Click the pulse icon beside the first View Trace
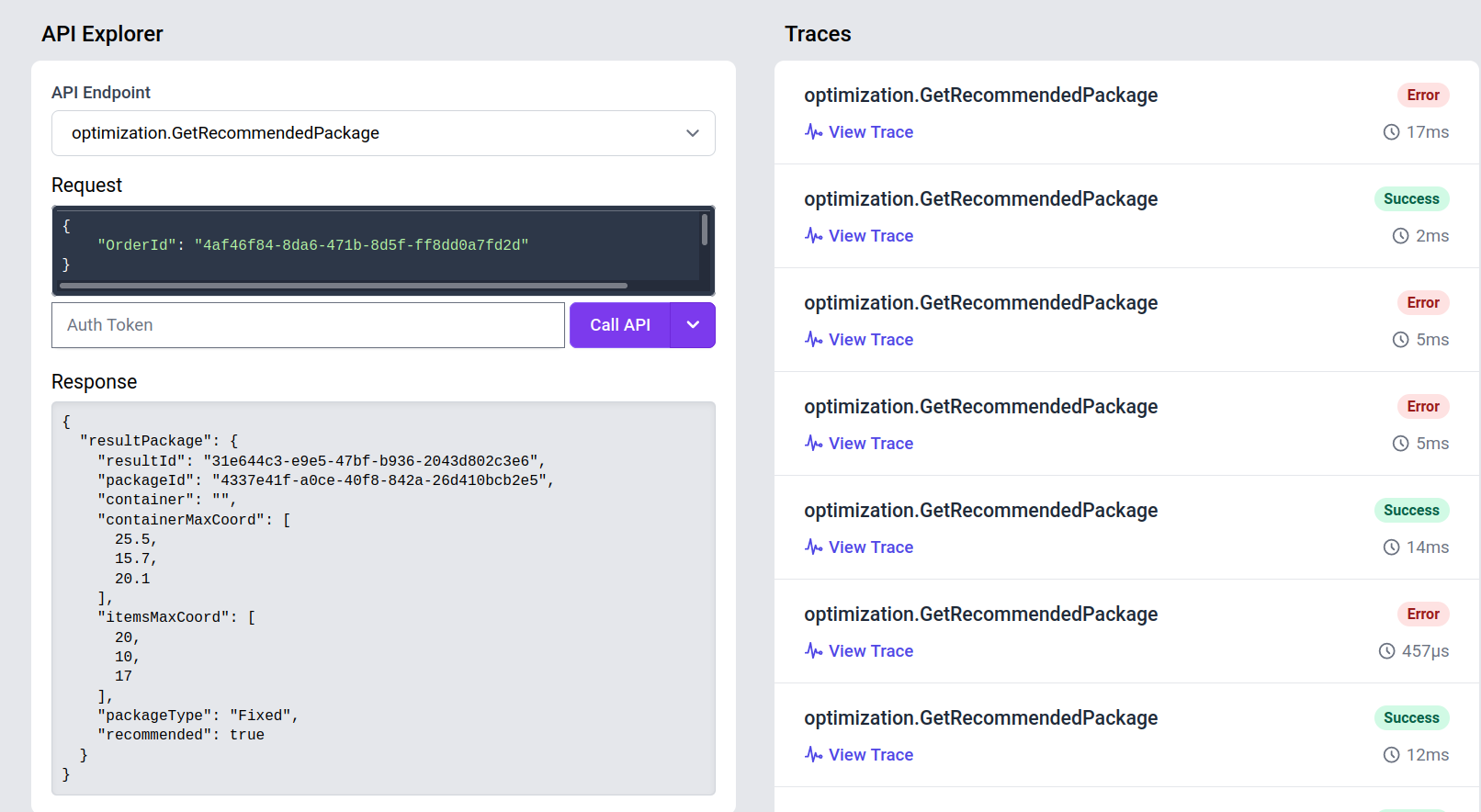The height and width of the screenshot is (812, 1481). (813, 131)
